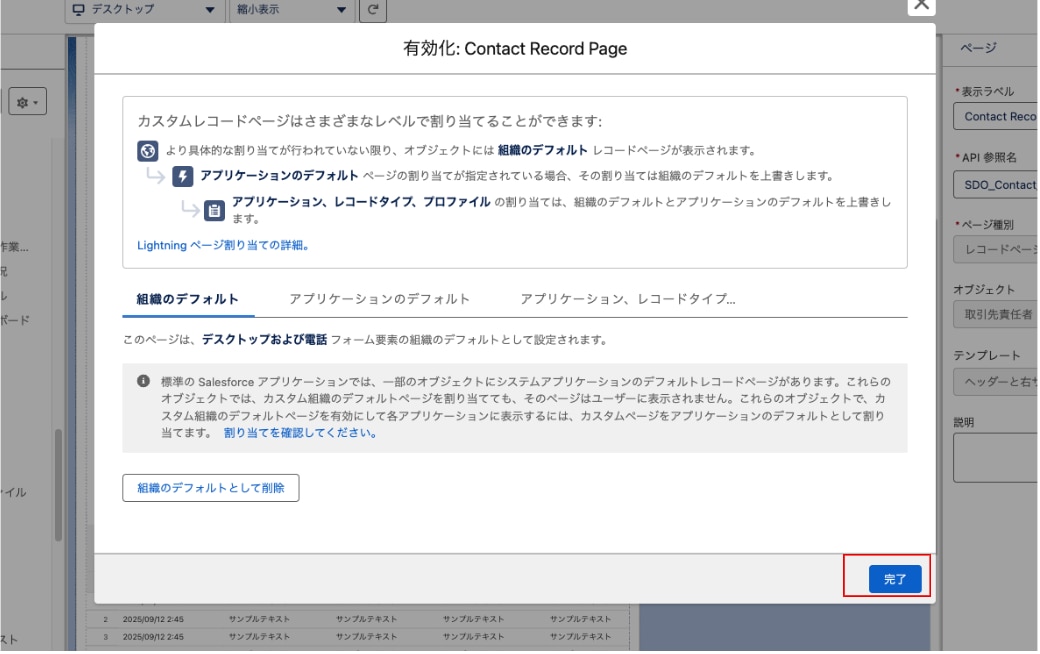
Task: Expand the 縮小表示 zoom dropdown
Action: 291,10
